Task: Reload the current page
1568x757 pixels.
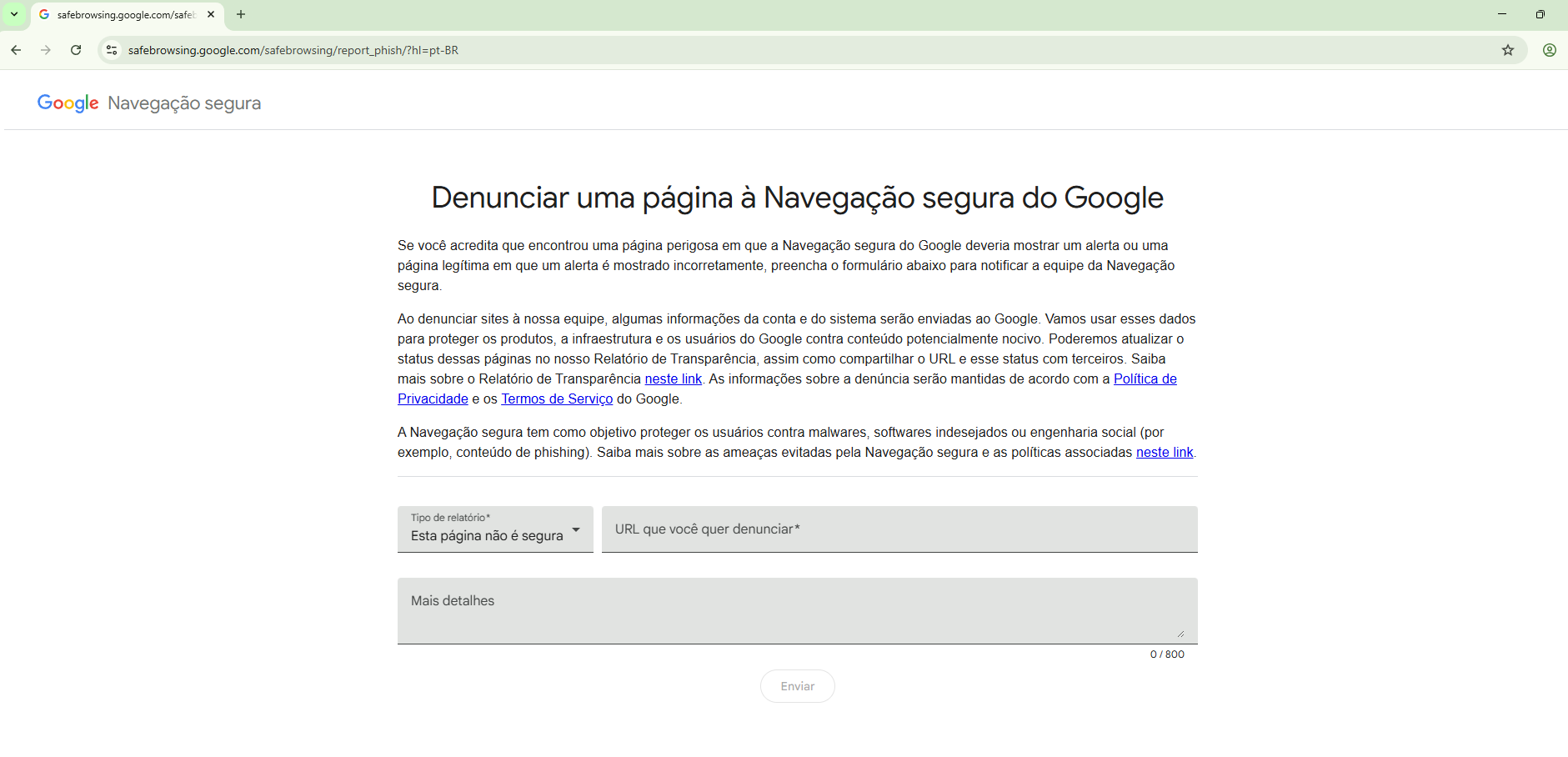Action: (76, 50)
